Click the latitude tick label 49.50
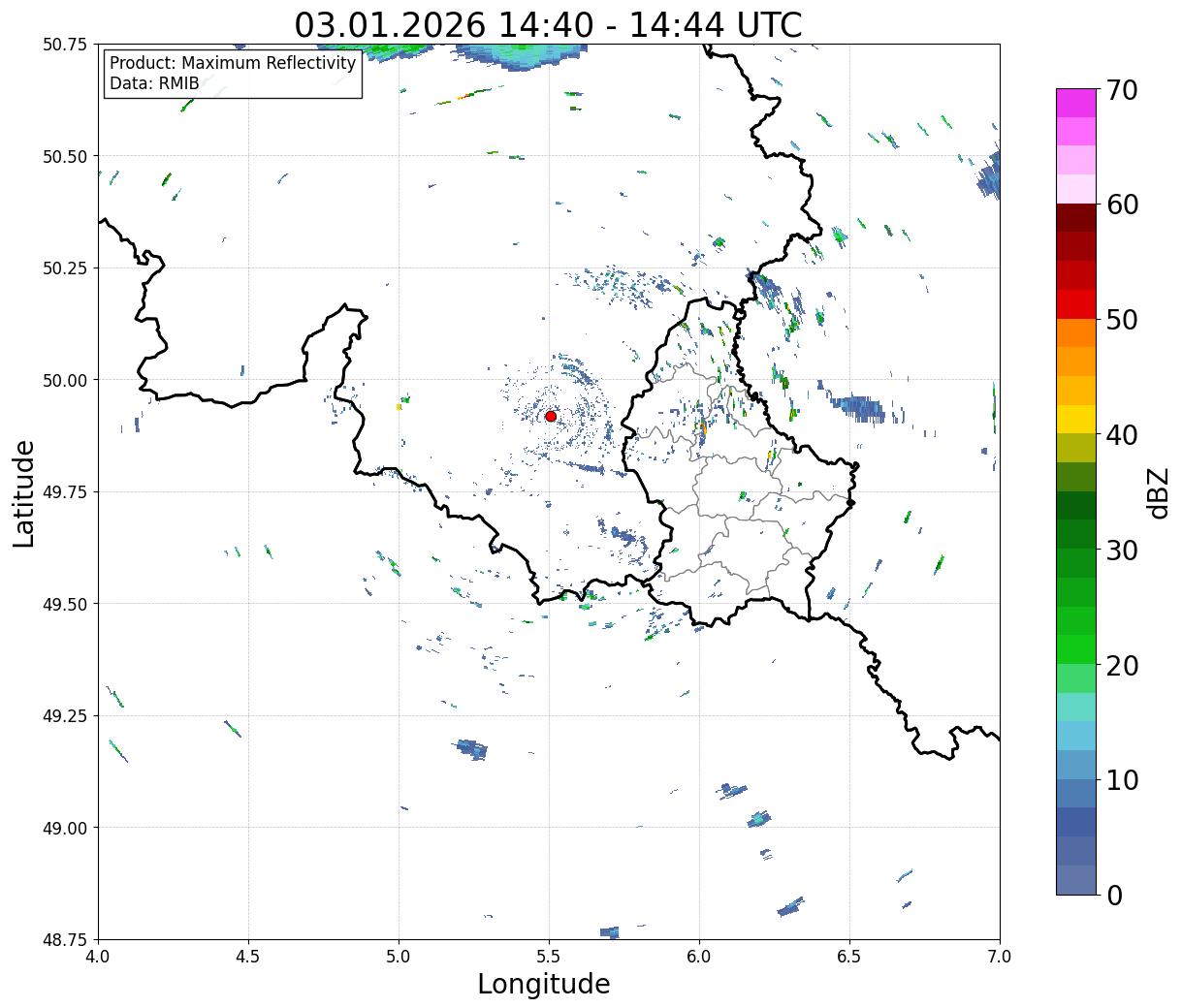 click(65, 604)
